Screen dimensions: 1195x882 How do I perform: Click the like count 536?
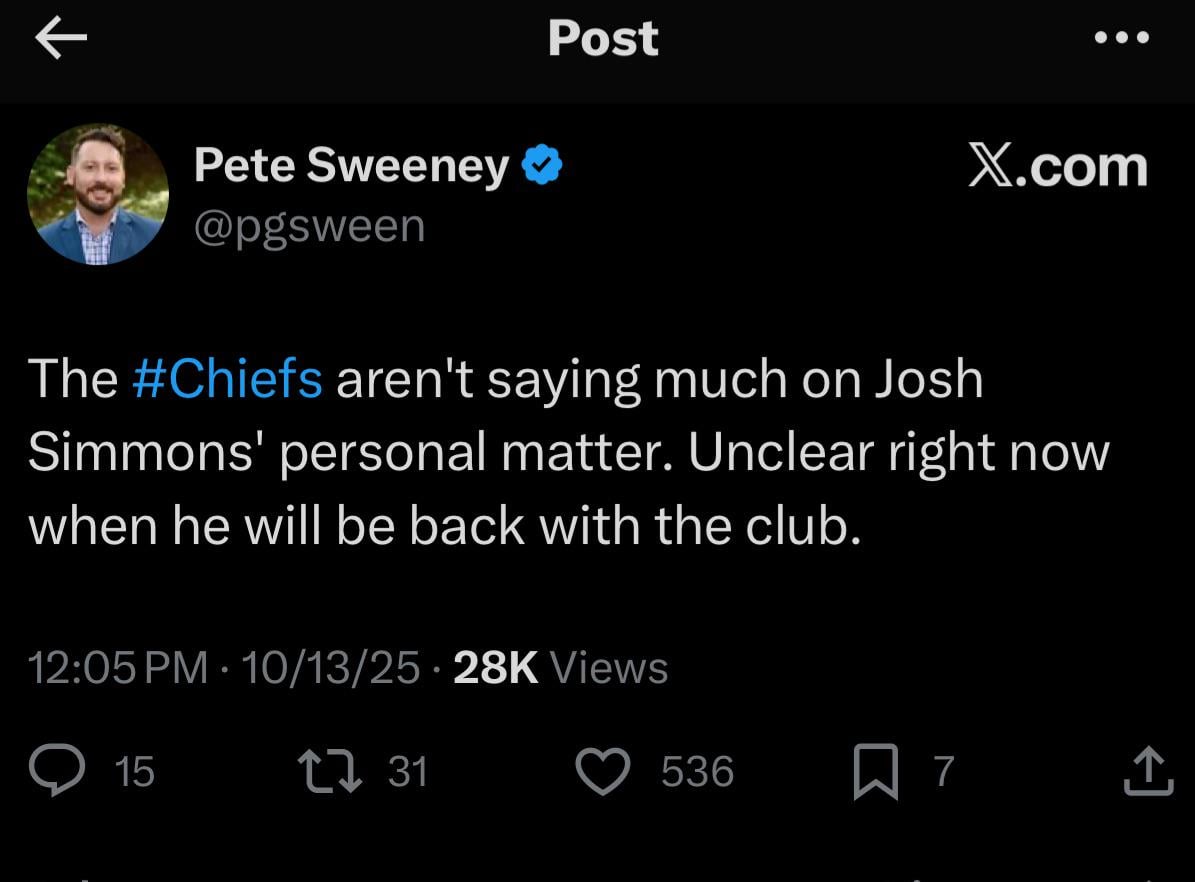click(697, 772)
